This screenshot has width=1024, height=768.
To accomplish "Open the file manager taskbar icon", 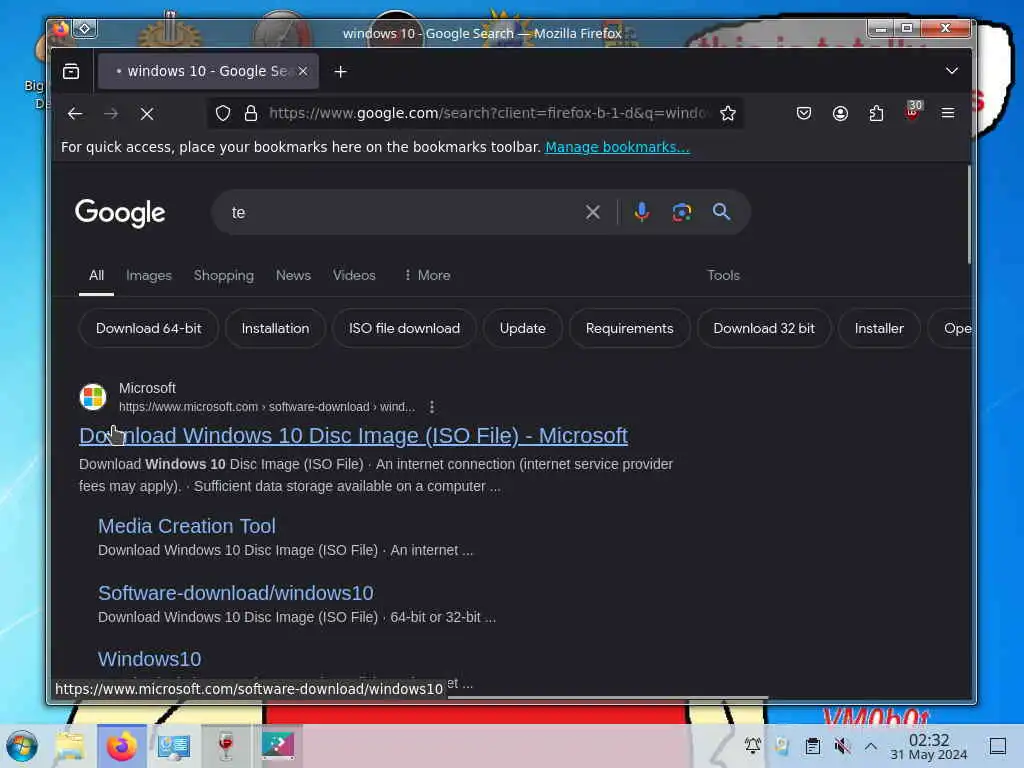I will pyautogui.click(x=70, y=746).
